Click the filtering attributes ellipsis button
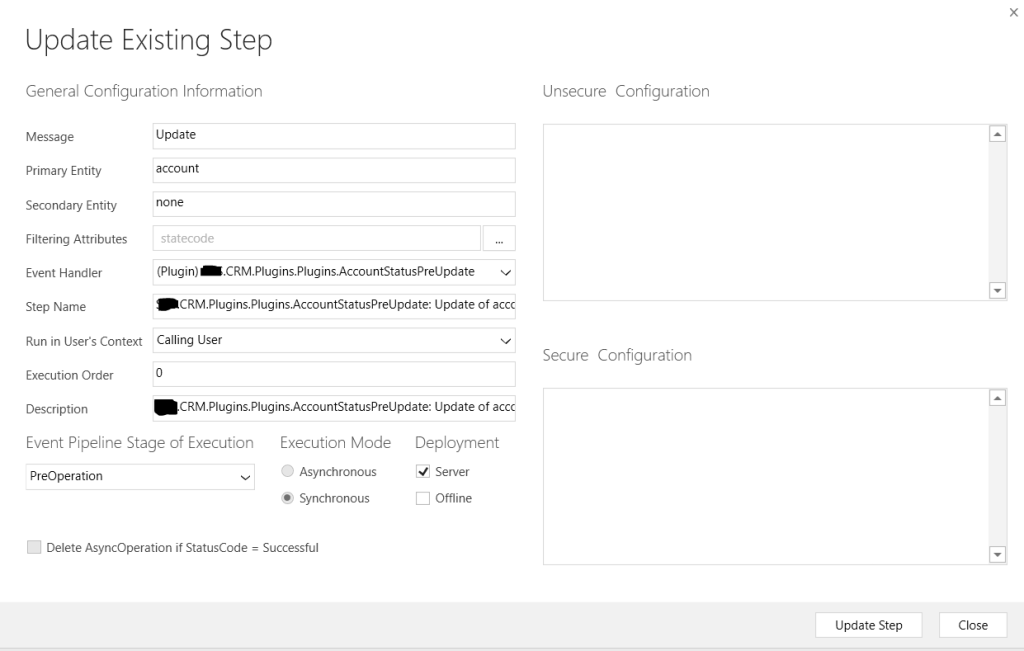The width and height of the screenshot is (1024, 651). (498, 239)
